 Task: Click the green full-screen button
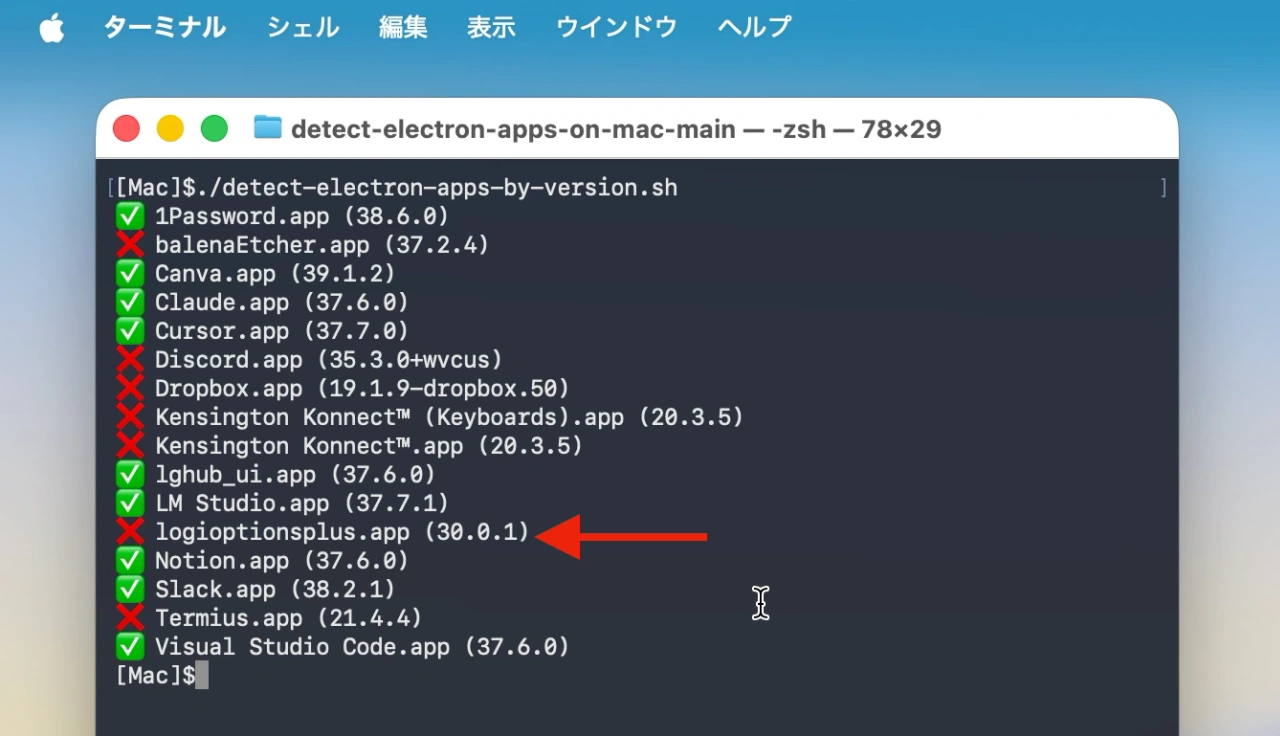click(214, 128)
